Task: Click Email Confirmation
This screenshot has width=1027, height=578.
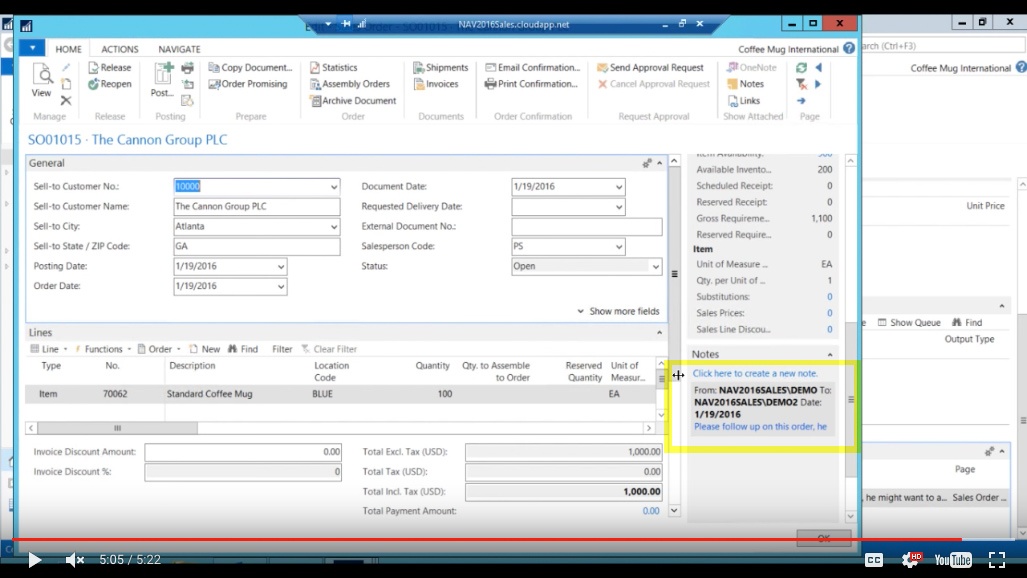Action: tap(532, 67)
